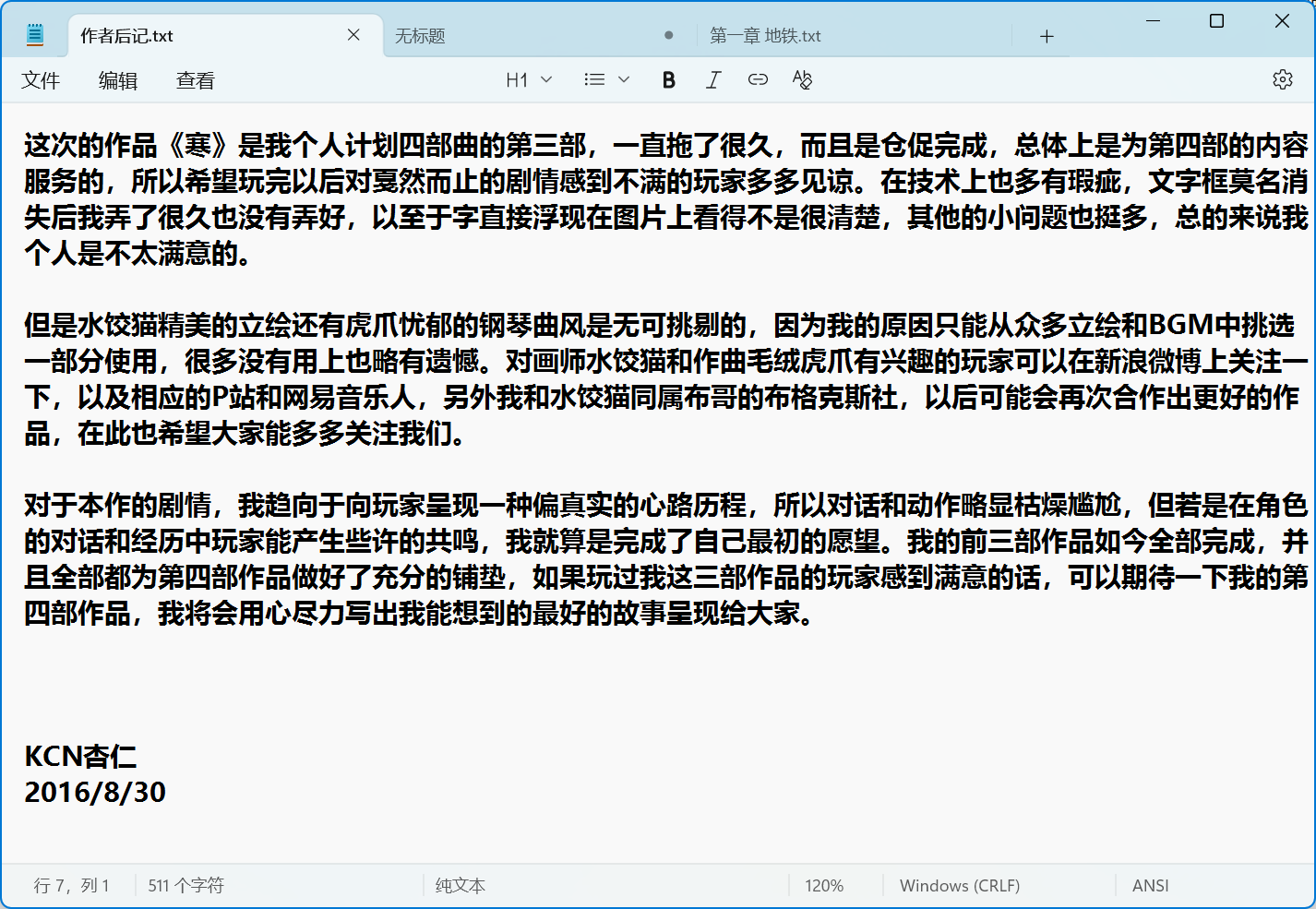Apply italic formatting
Screen dimensions: 1316x909
point(712,79)
